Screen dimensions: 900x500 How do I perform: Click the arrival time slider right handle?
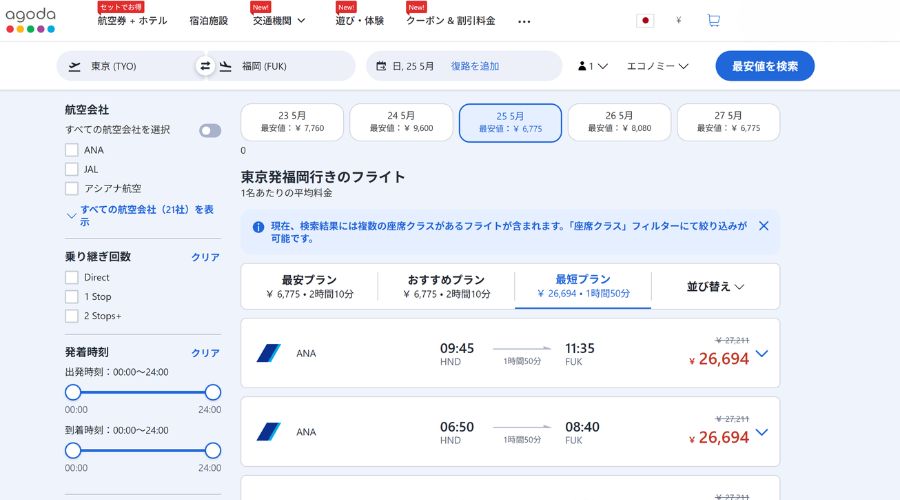213,451
